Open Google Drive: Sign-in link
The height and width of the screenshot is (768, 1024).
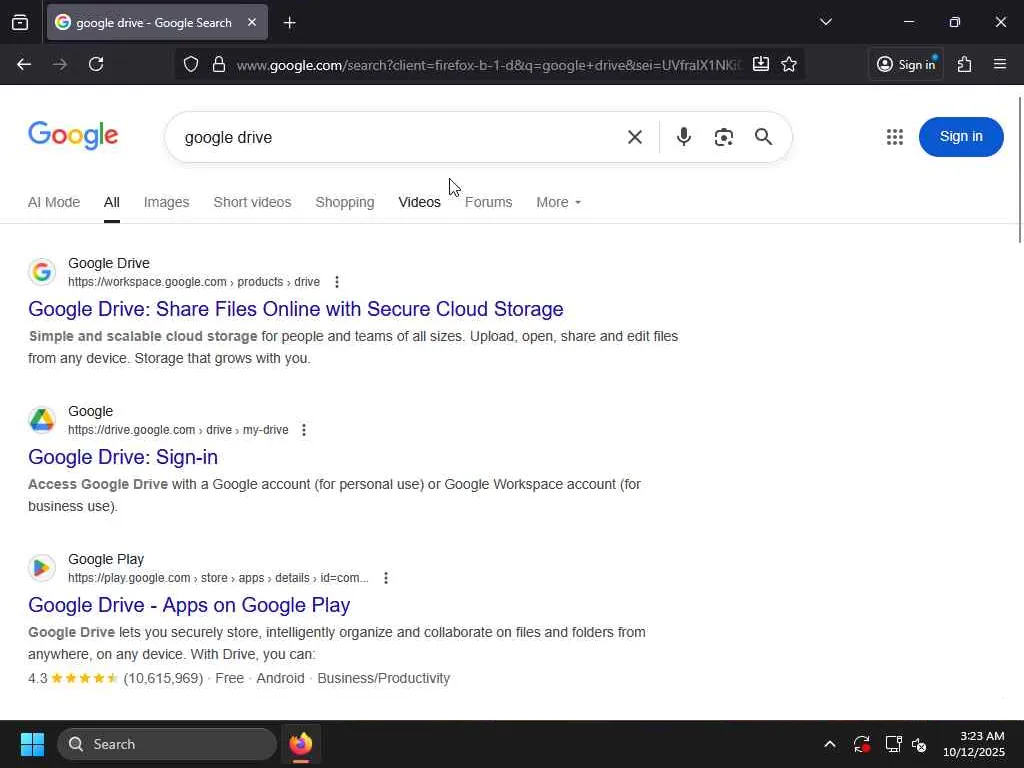coord(123,457)
